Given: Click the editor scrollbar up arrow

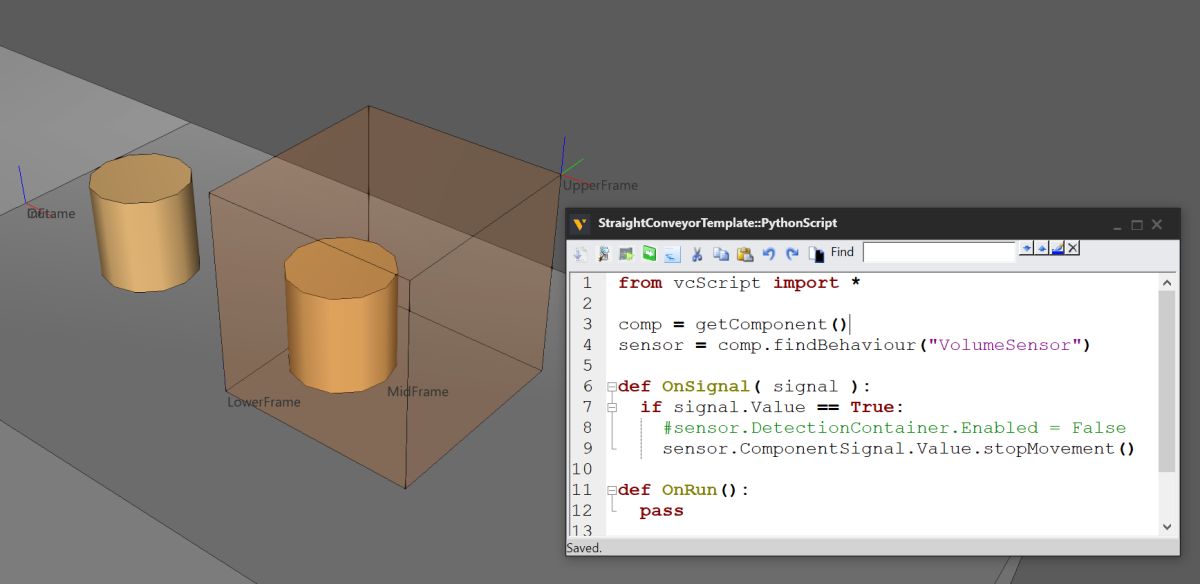Looking at the screenshot, I should (x=1167, y=283).
